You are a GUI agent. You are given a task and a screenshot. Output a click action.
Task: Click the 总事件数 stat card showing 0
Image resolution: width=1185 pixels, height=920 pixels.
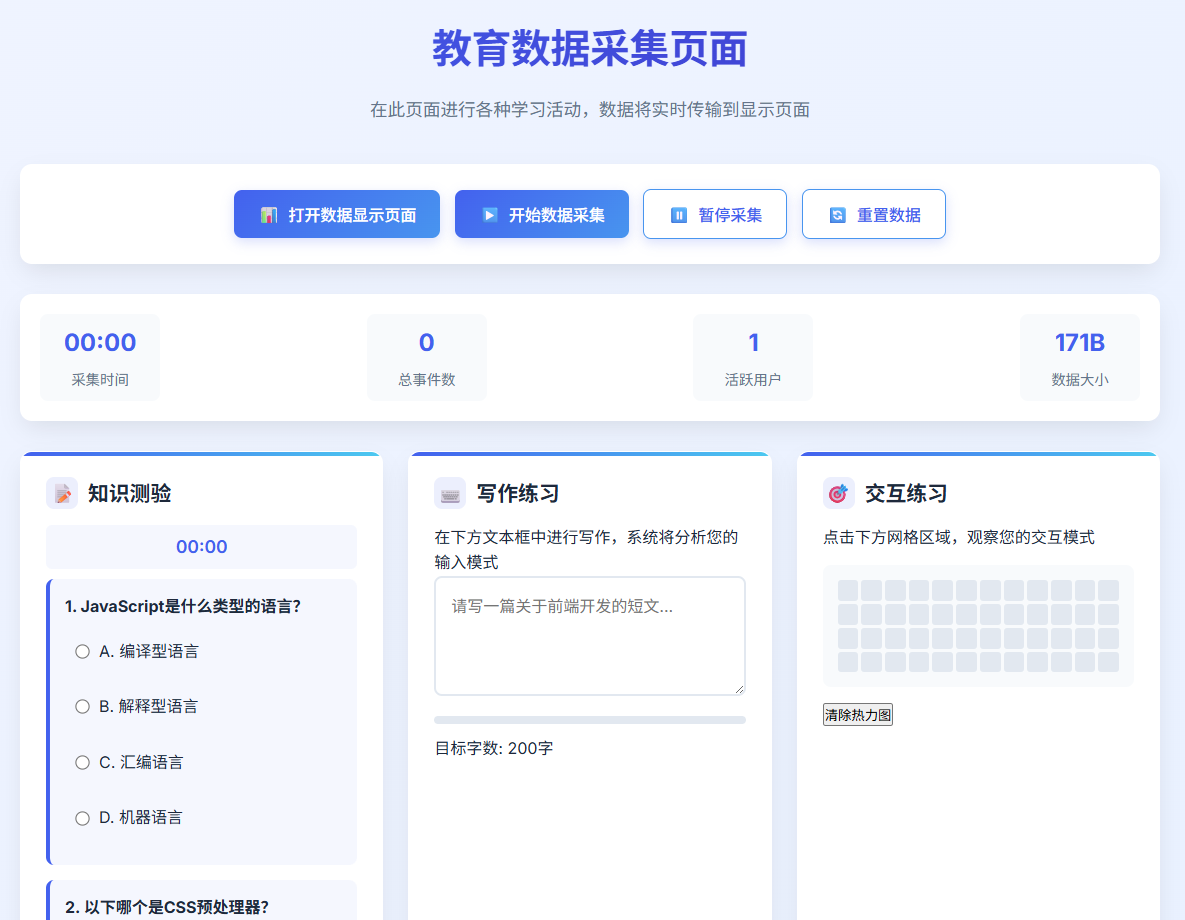[427, 358]
